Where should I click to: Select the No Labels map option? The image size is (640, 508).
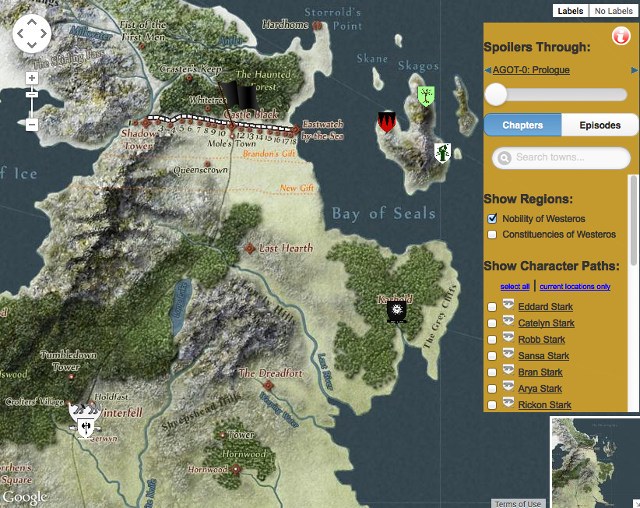(613, 11)
